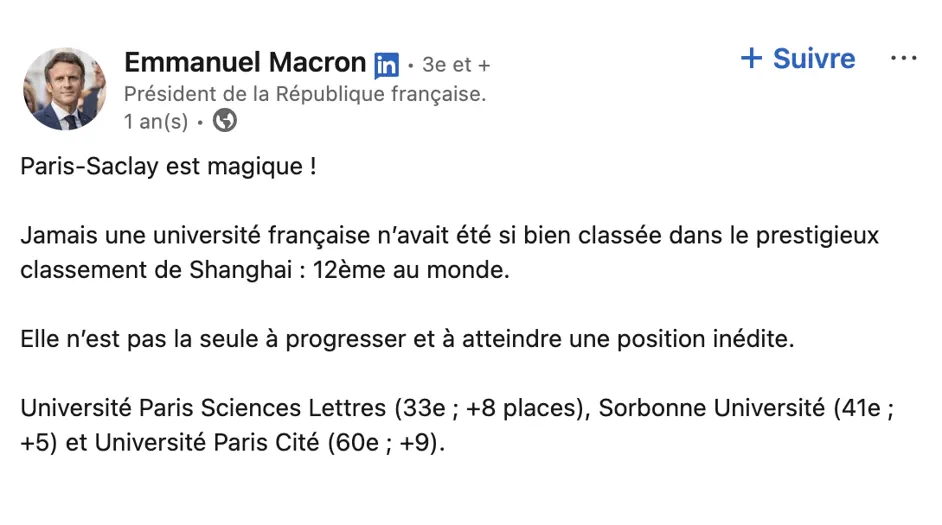Click the Emmanuel Macron author name
The height and width of the screenshot is (525, 942).
[x=245, y=62]
